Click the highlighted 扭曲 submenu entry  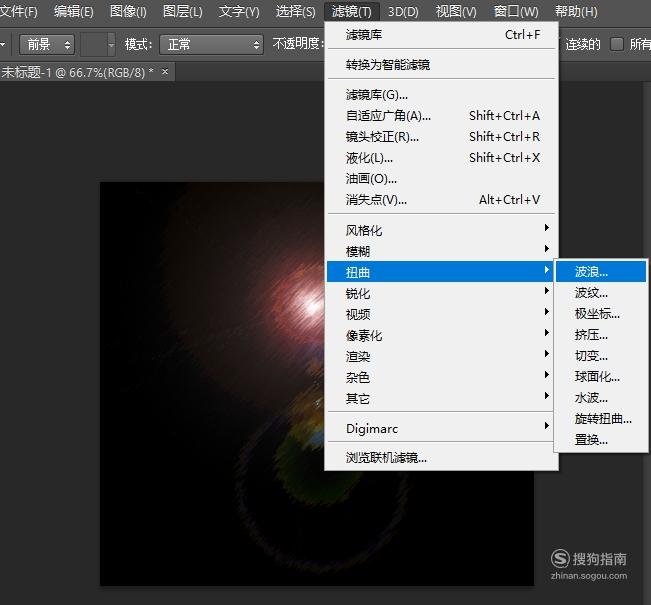point(440,272)
